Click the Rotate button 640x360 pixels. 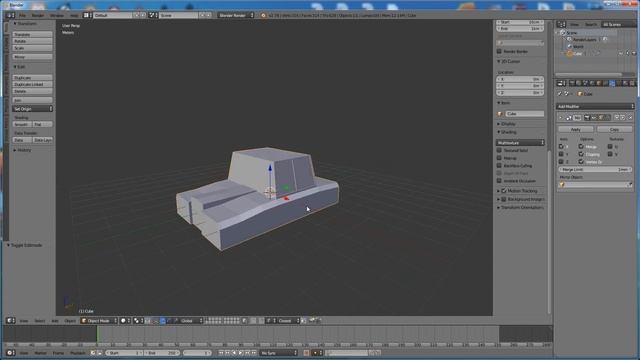[x=32, y=41]
